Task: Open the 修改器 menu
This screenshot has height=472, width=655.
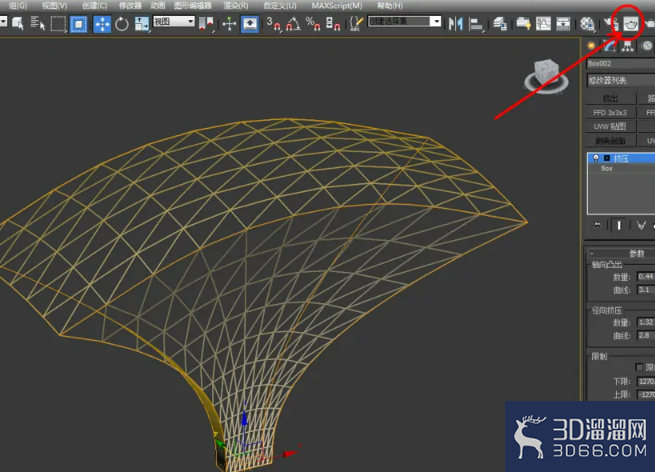Action: [130, 5]
